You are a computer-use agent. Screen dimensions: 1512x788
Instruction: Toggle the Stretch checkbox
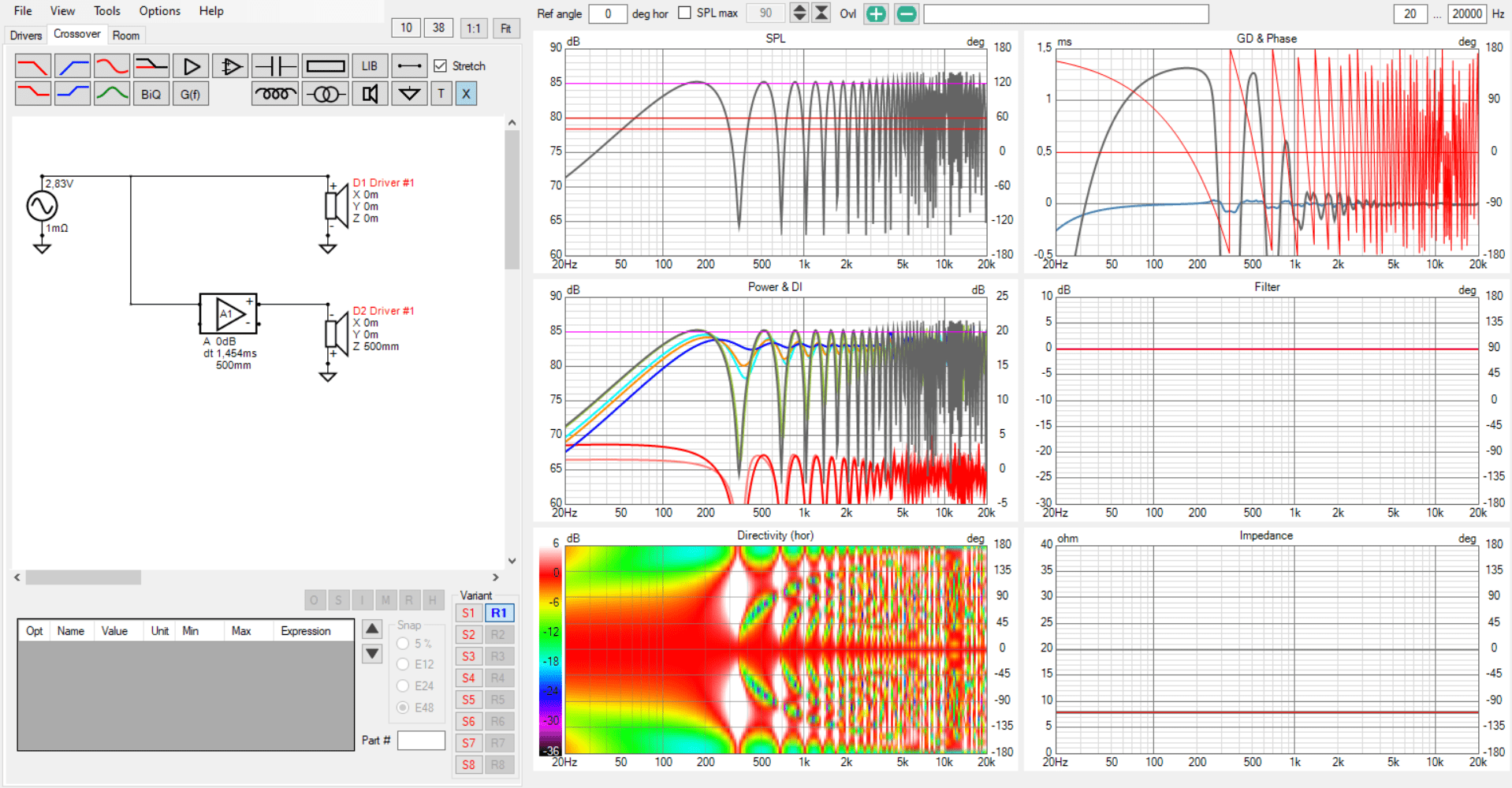[441, 66]
